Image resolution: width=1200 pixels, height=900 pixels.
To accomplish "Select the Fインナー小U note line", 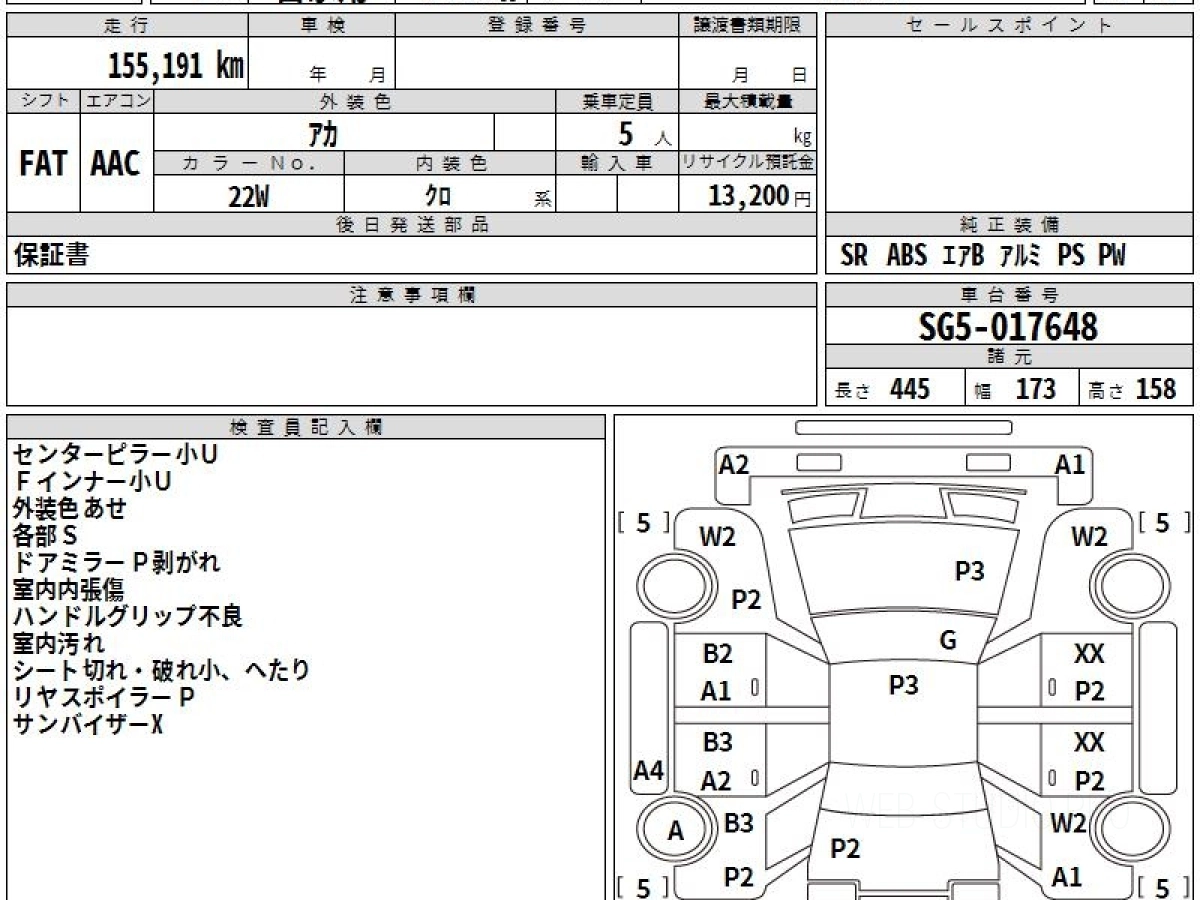I will [x=92, y=481].
